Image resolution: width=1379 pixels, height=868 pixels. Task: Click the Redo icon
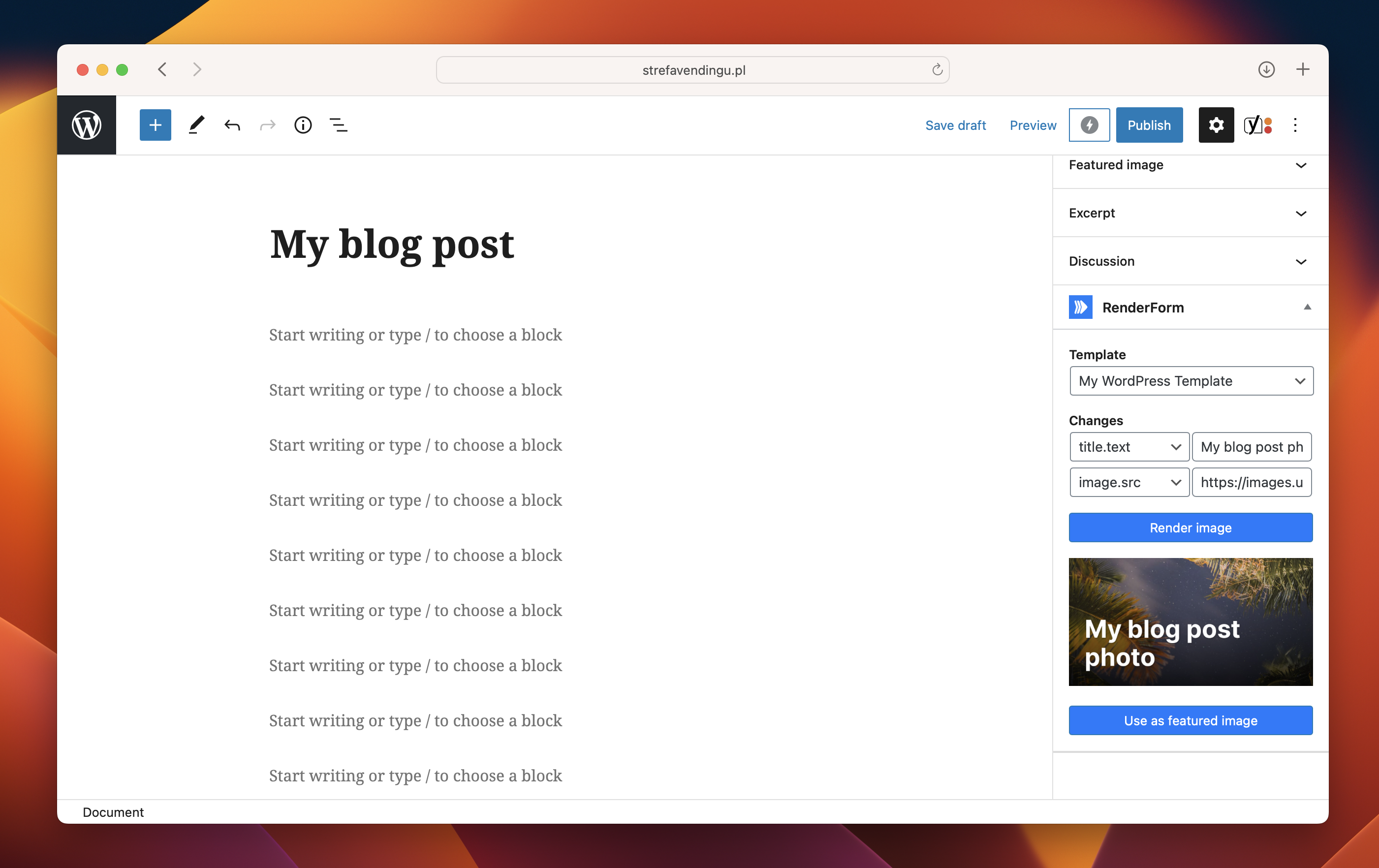tap(267, 125)
